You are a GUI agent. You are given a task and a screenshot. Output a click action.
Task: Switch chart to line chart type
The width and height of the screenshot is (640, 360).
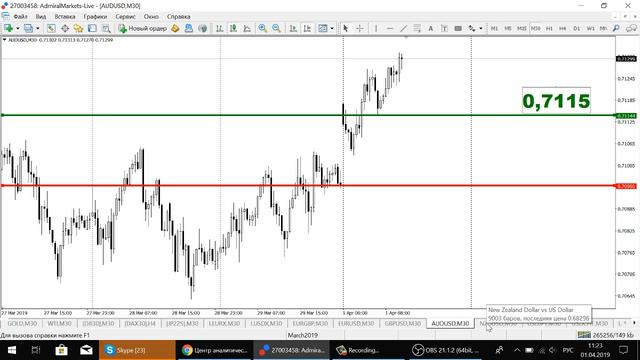[x=247, y=28]
